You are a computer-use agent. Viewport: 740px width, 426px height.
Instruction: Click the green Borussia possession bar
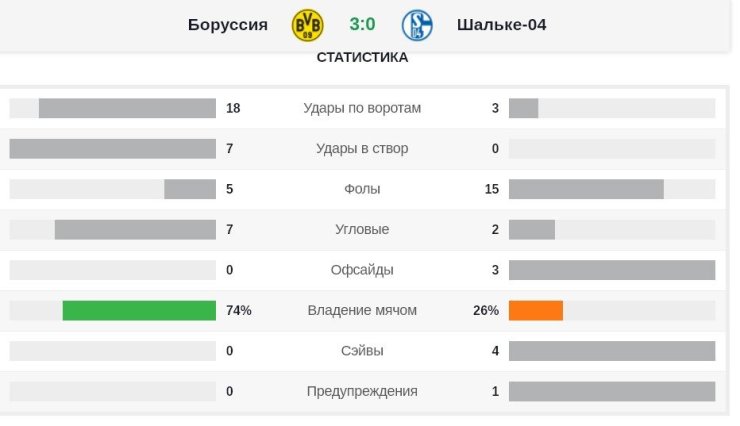(x=139, y=311)
